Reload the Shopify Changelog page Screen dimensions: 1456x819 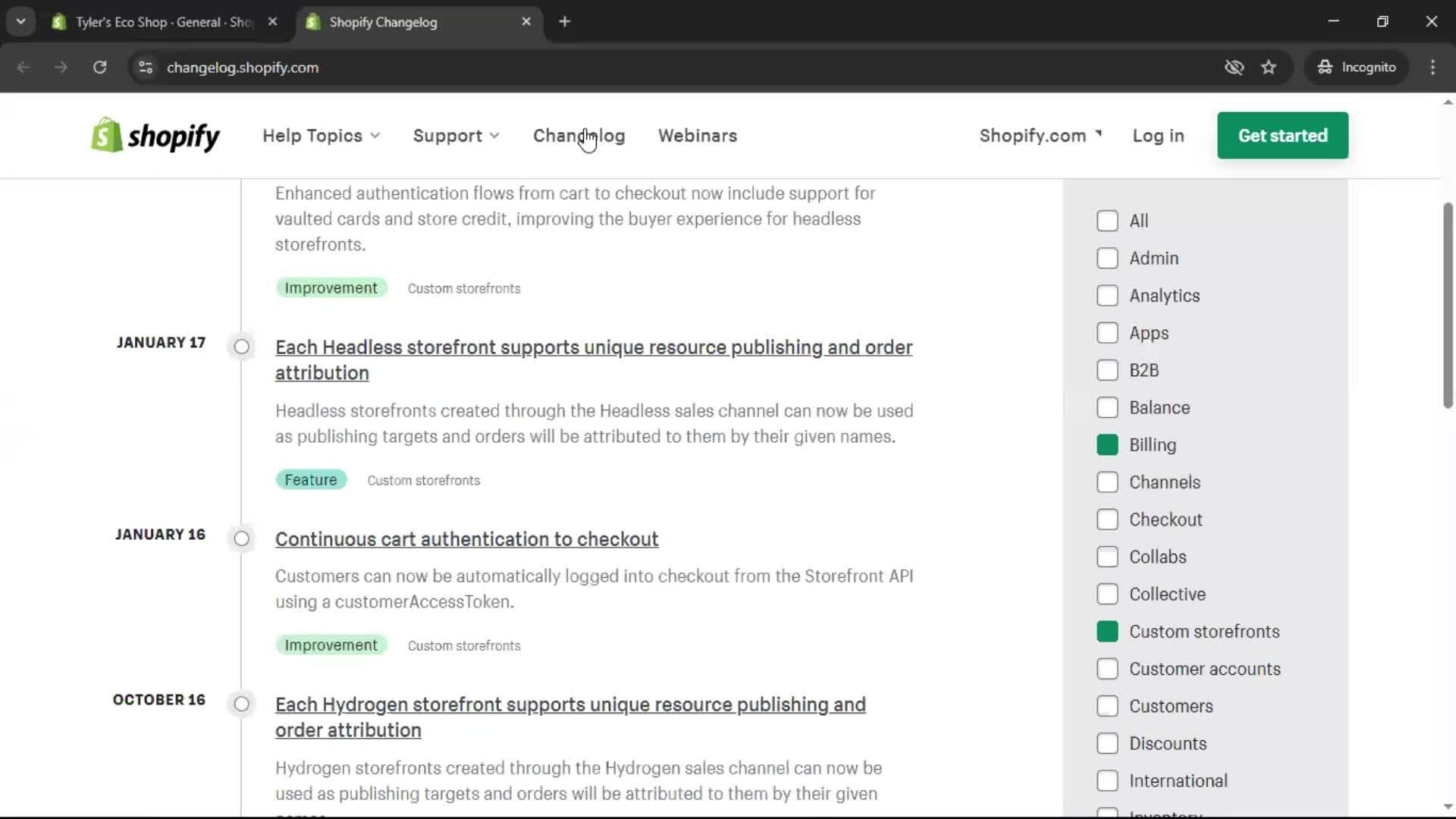99,67
